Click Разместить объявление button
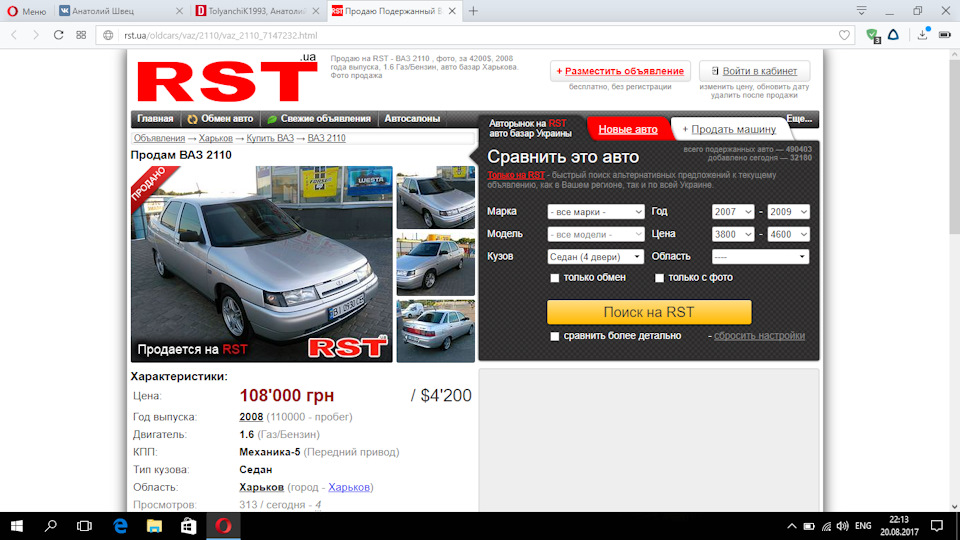960x540 pixels. (620, 71)
